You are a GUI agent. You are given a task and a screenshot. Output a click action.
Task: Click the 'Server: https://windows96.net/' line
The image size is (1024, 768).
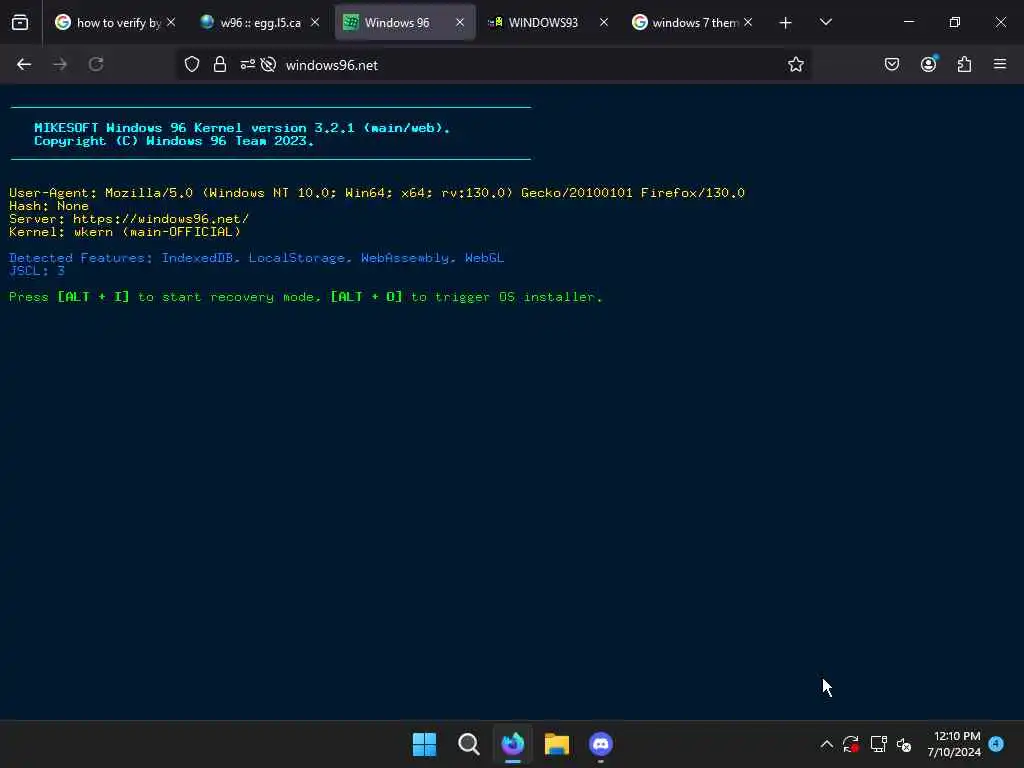(x=129, y=219)
